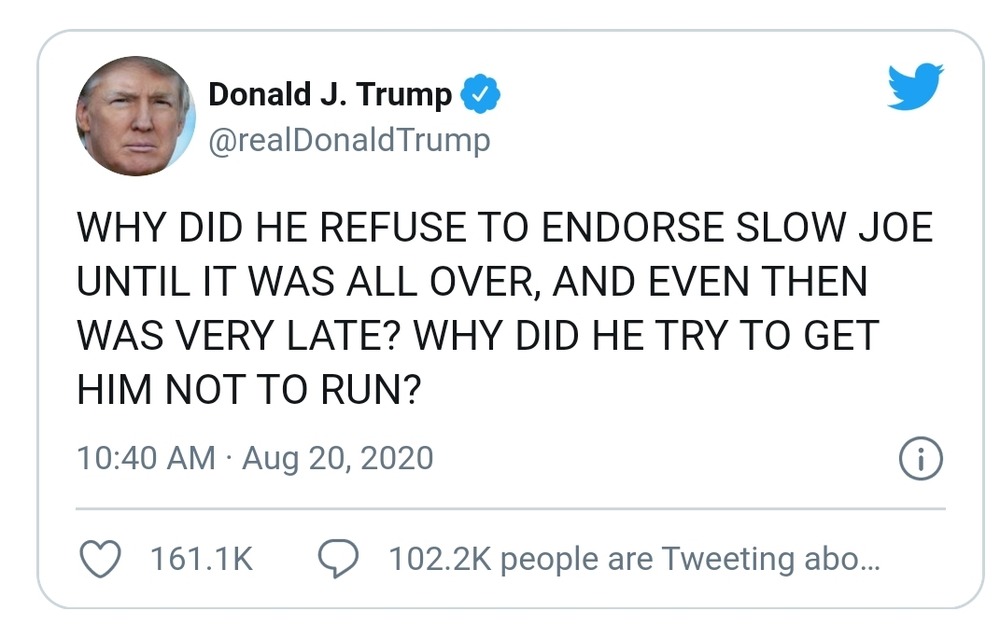Click the display name Donald J. Trump
This screenshot has height=625, width=1000.
330,96
